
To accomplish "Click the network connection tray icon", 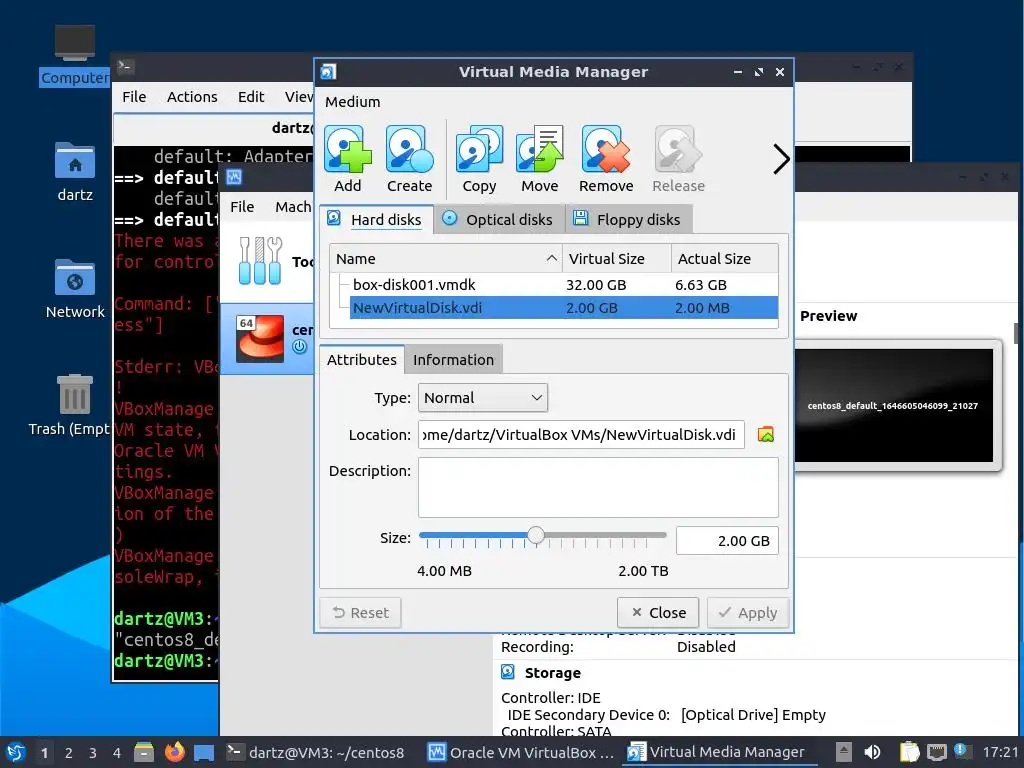I will tap(936, 752).
